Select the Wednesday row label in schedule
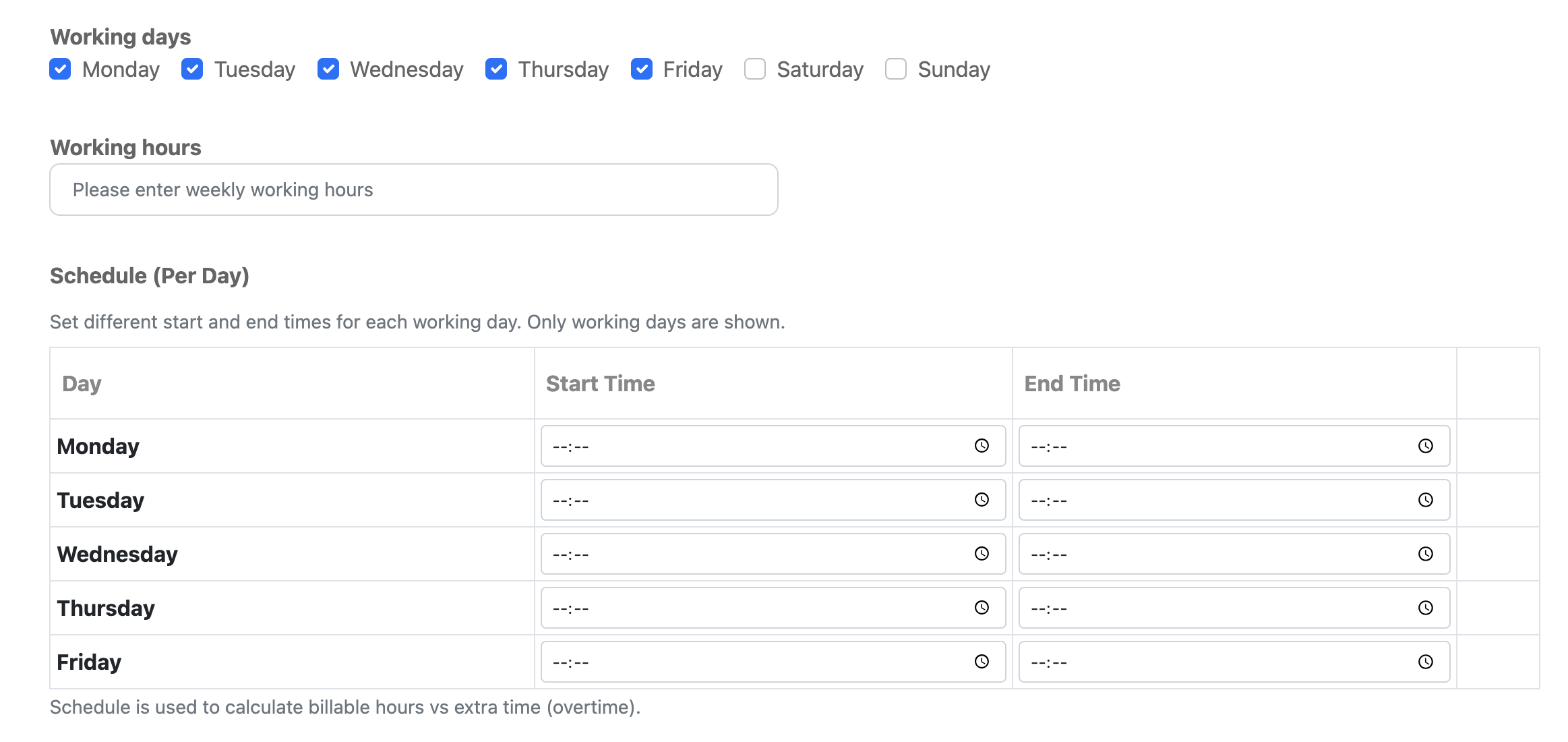This screenshot has height=742, width=1568. [x=117, y=554]
